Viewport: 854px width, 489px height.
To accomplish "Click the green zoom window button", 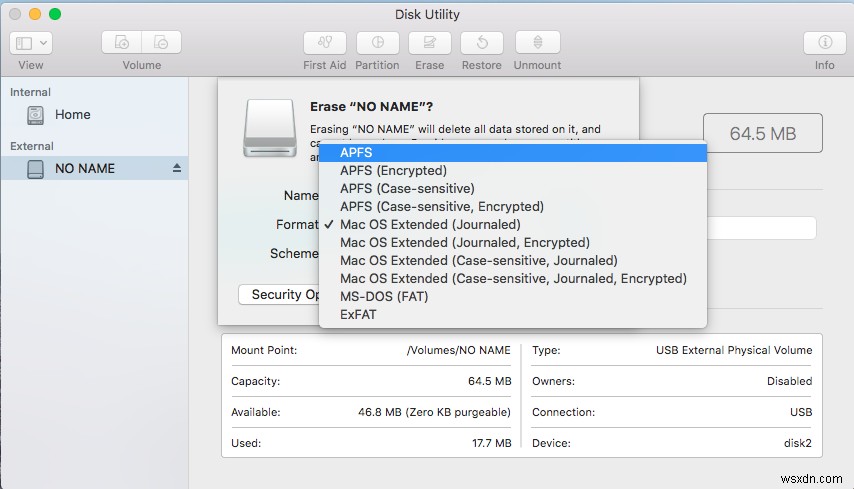I will click(55, 14).
